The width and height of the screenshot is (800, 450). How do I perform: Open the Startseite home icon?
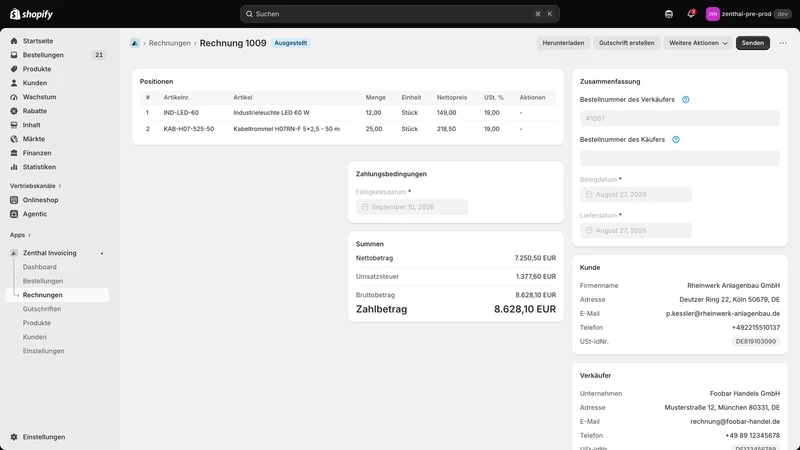(14, 41)
